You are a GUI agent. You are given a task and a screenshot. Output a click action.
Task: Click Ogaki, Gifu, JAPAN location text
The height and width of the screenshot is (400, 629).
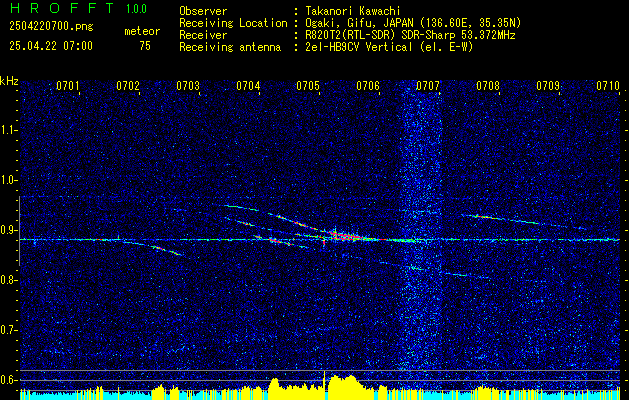click(413, 23)
